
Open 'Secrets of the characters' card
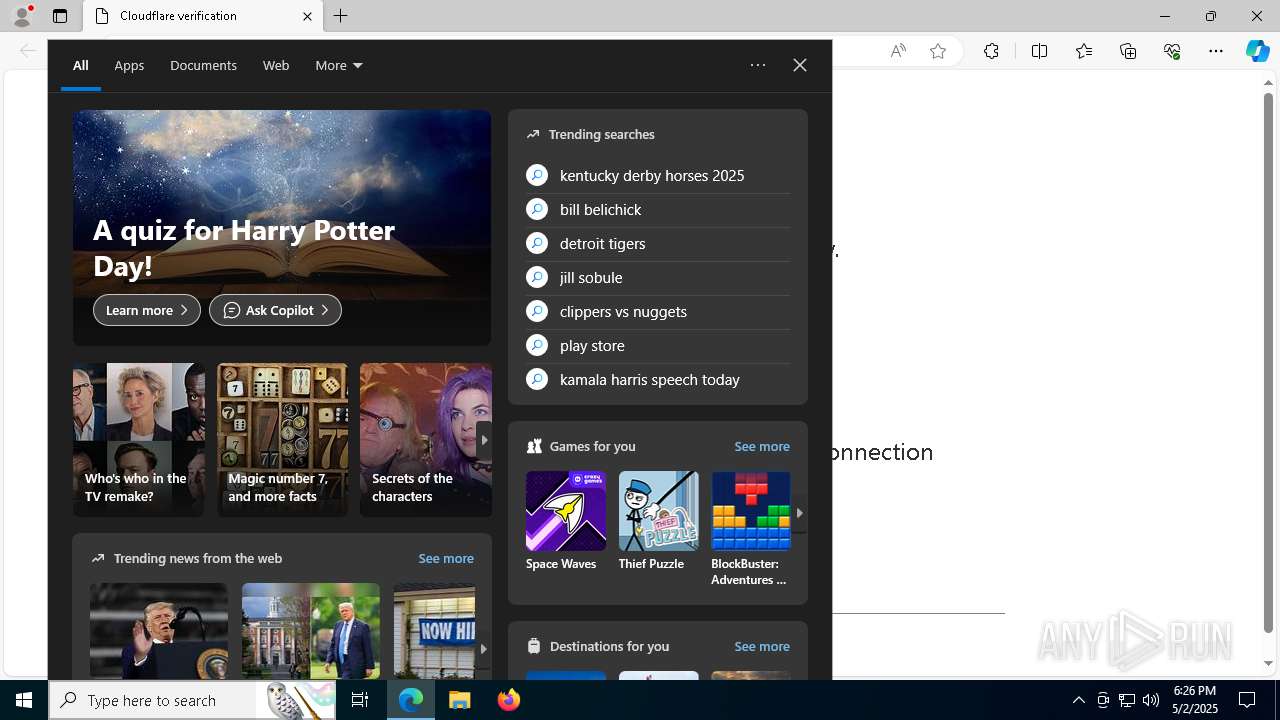click(x=425, y=440)
